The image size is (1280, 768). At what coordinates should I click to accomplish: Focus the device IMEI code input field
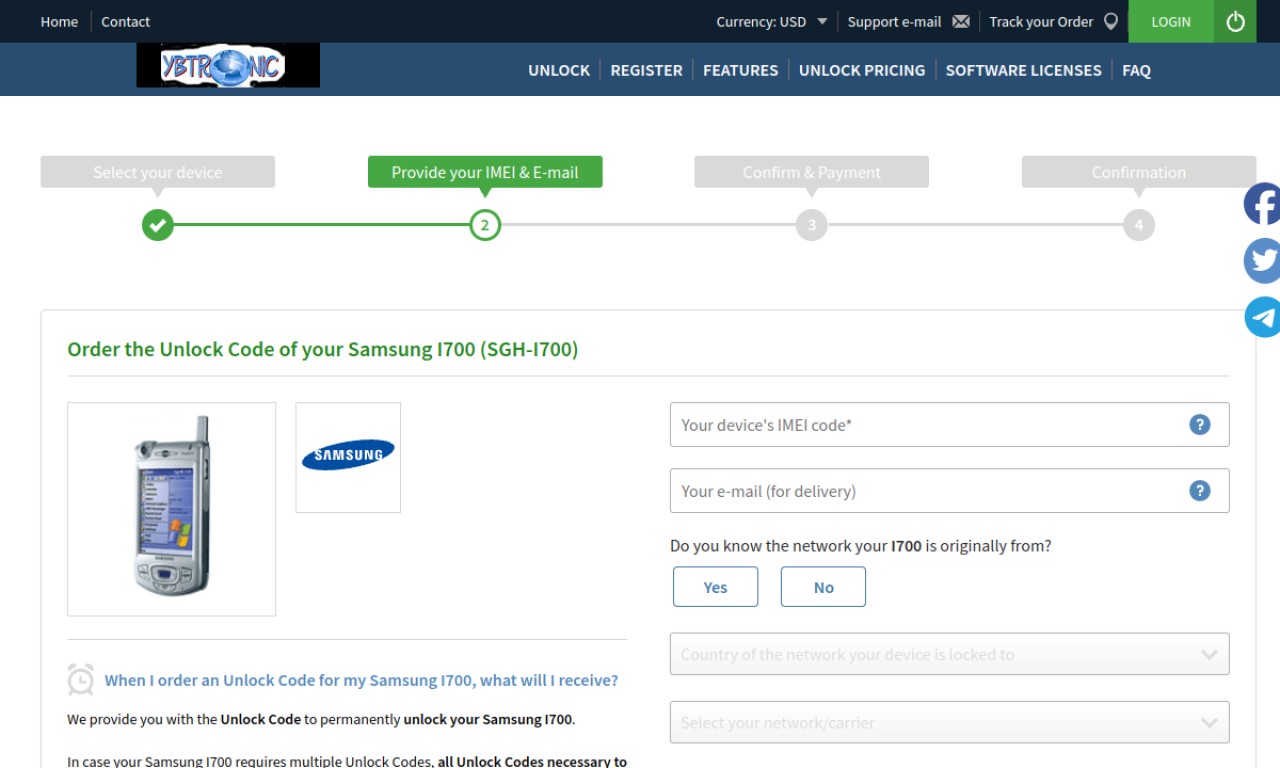(949, 424)
